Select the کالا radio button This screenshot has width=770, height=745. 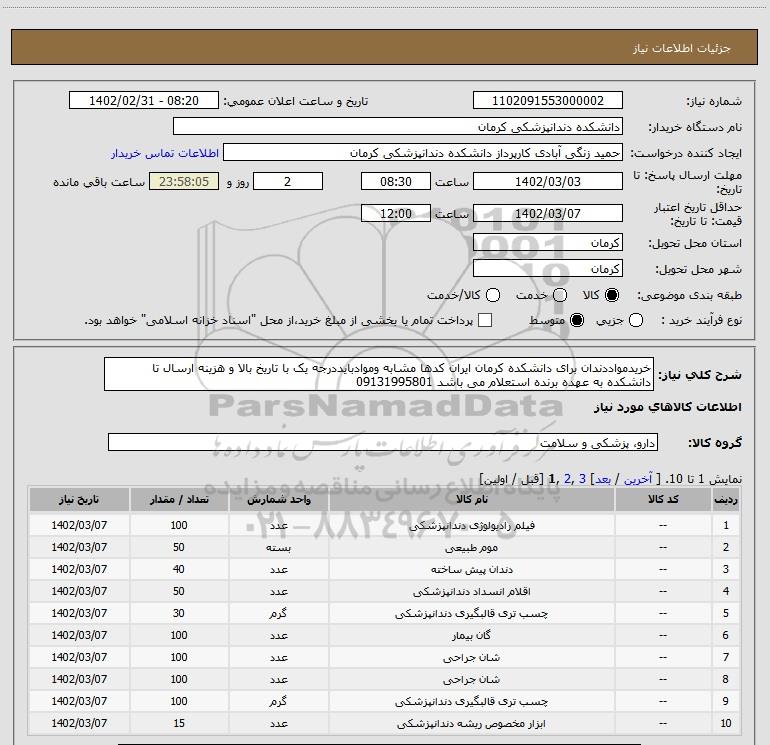[612, 295]
